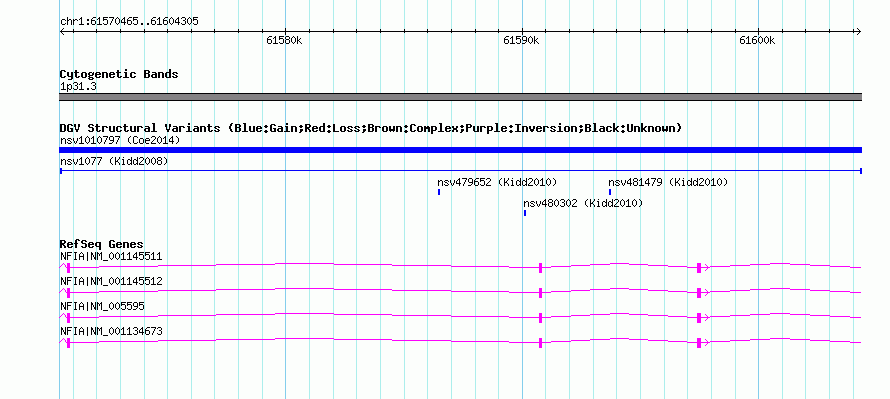The image size is (890, 399).
Task: Select the small nsv479652 variant marker
Action: tap(439, 192)
